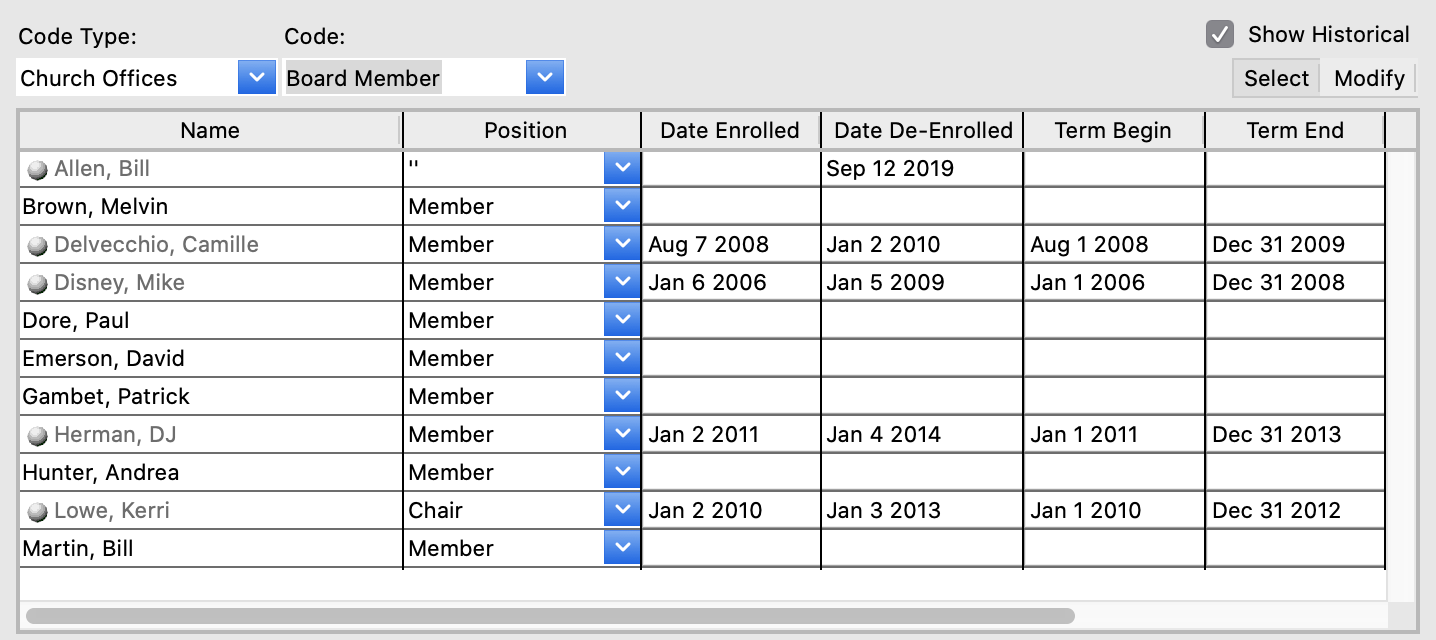Click gray status ball beside Allen, Bill
1436x640 pixels.
click(x=37, y=170)
